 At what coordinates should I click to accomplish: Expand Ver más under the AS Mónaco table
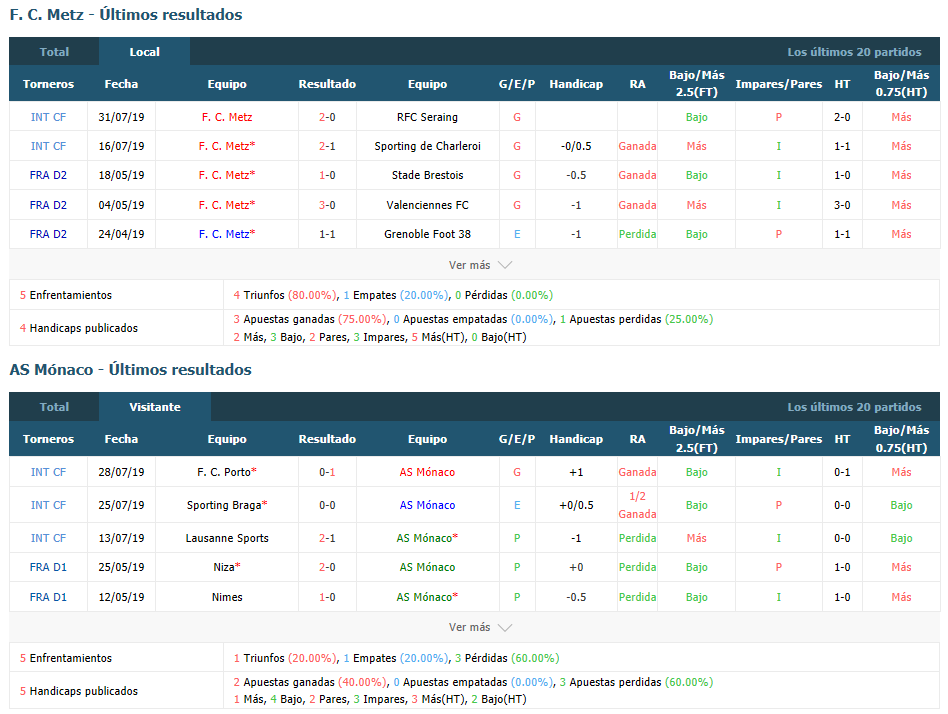[x=480, y=627]
